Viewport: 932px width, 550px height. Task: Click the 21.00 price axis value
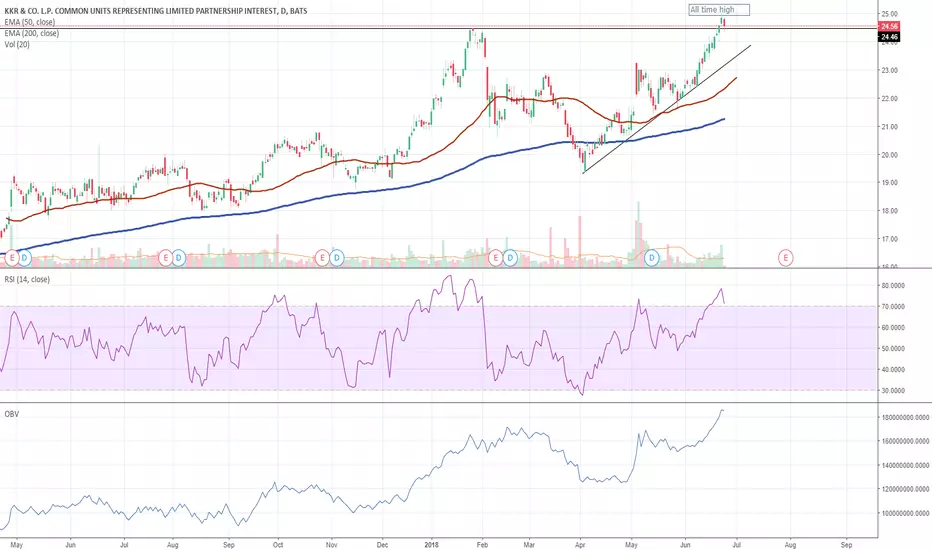click(890, 127)
